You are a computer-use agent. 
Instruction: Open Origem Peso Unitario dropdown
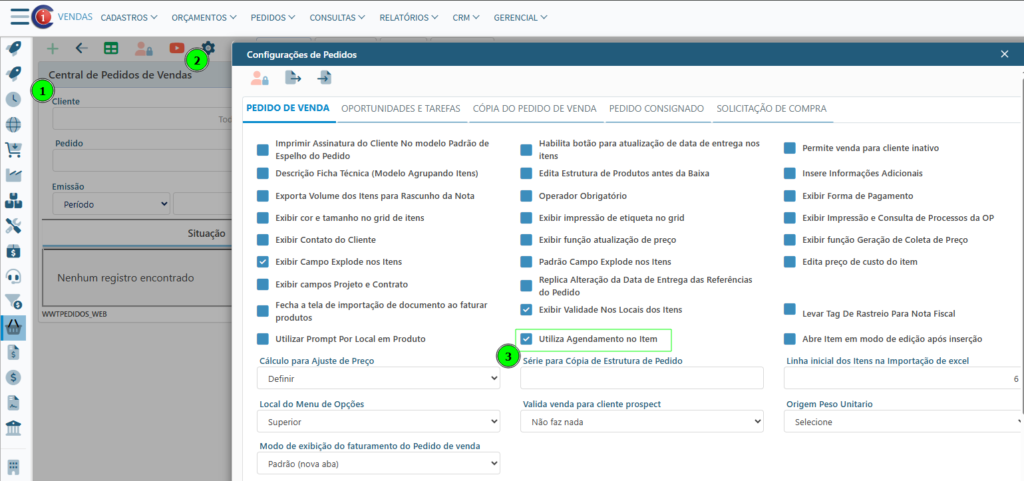pyautogui.click(x=903, y=422)
